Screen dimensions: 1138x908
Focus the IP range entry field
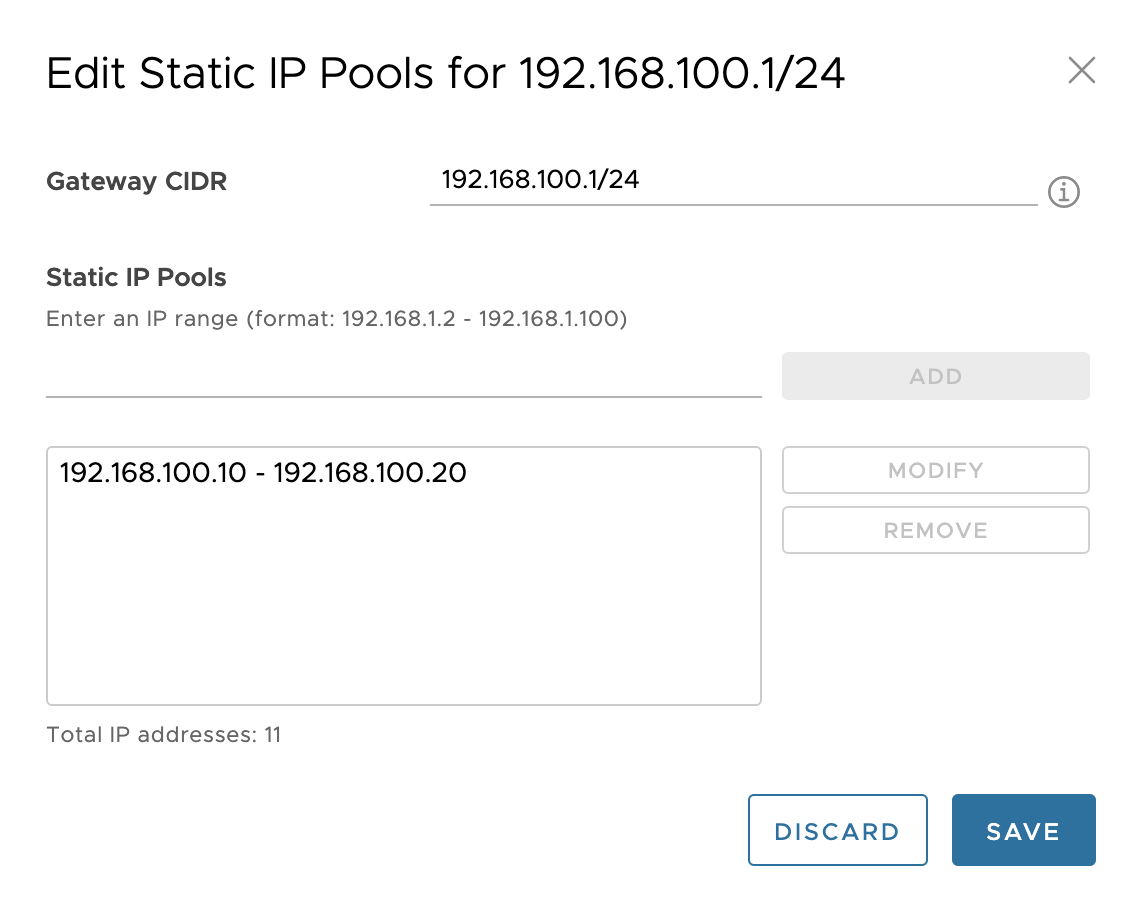[x=403, y=377]
